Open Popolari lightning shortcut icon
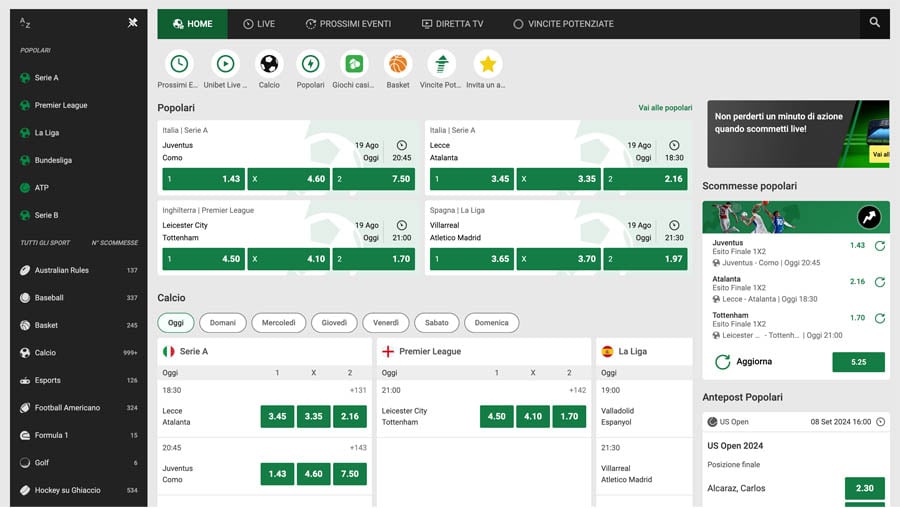The image size is (900, 508). click(311, 64)
